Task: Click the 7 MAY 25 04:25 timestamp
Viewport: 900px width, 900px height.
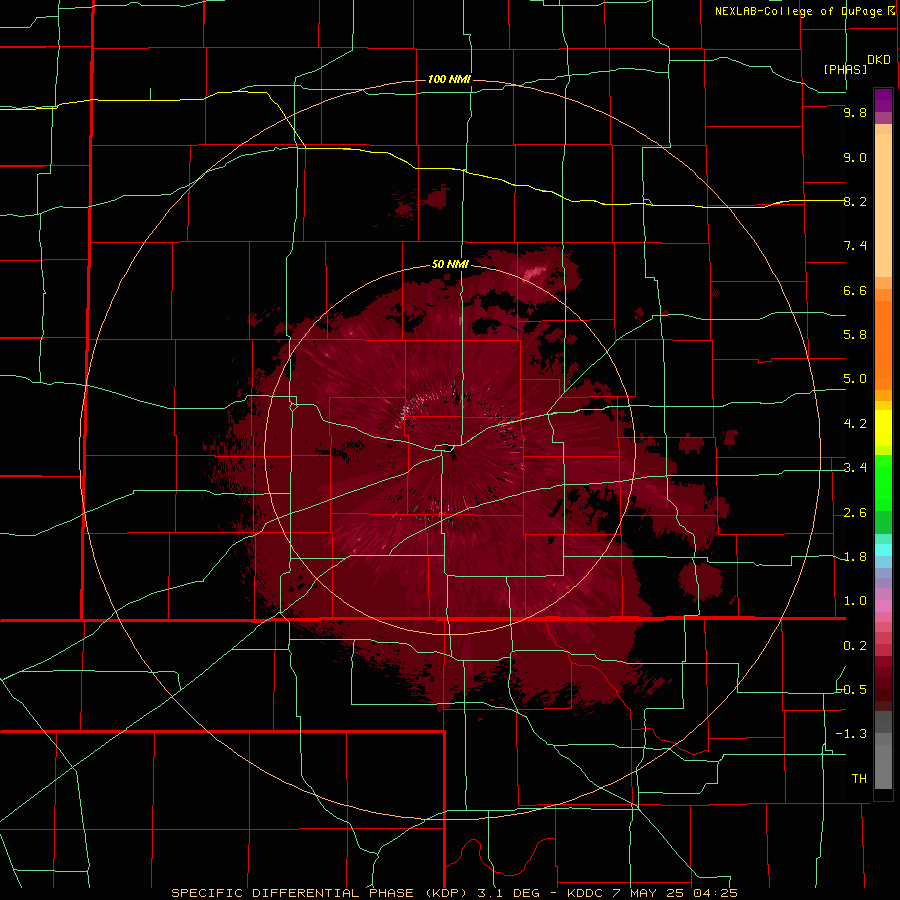Action: (675, 893)
